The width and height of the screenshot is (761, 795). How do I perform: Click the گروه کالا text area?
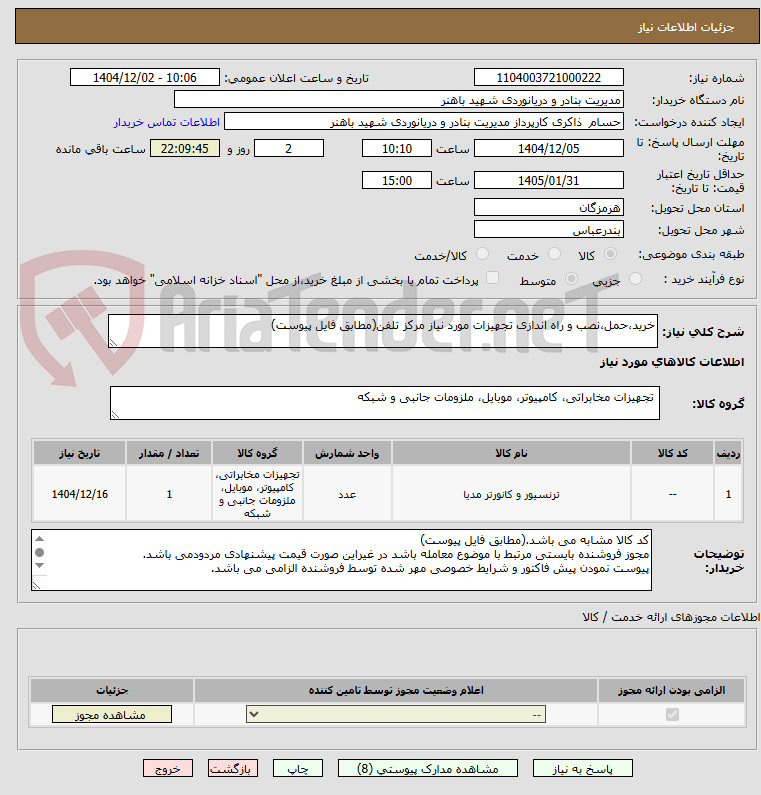point(384,403)
